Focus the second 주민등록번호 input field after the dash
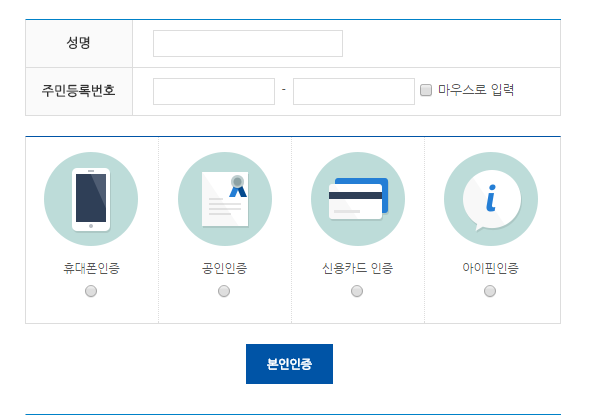589x415 pixels. [354, 91]
